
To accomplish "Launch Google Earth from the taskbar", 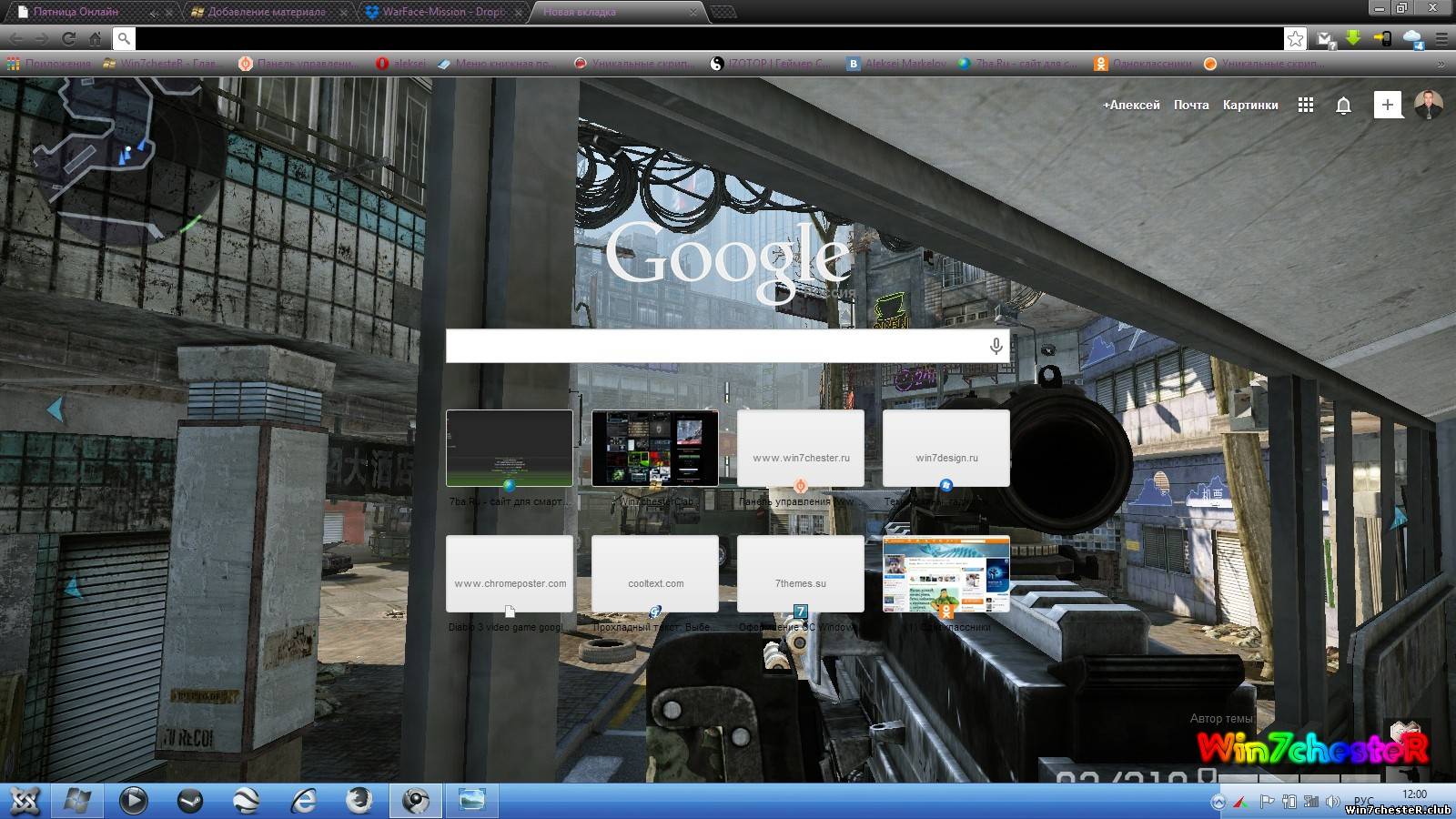I will pyautogui.click(x=247, y=801).
